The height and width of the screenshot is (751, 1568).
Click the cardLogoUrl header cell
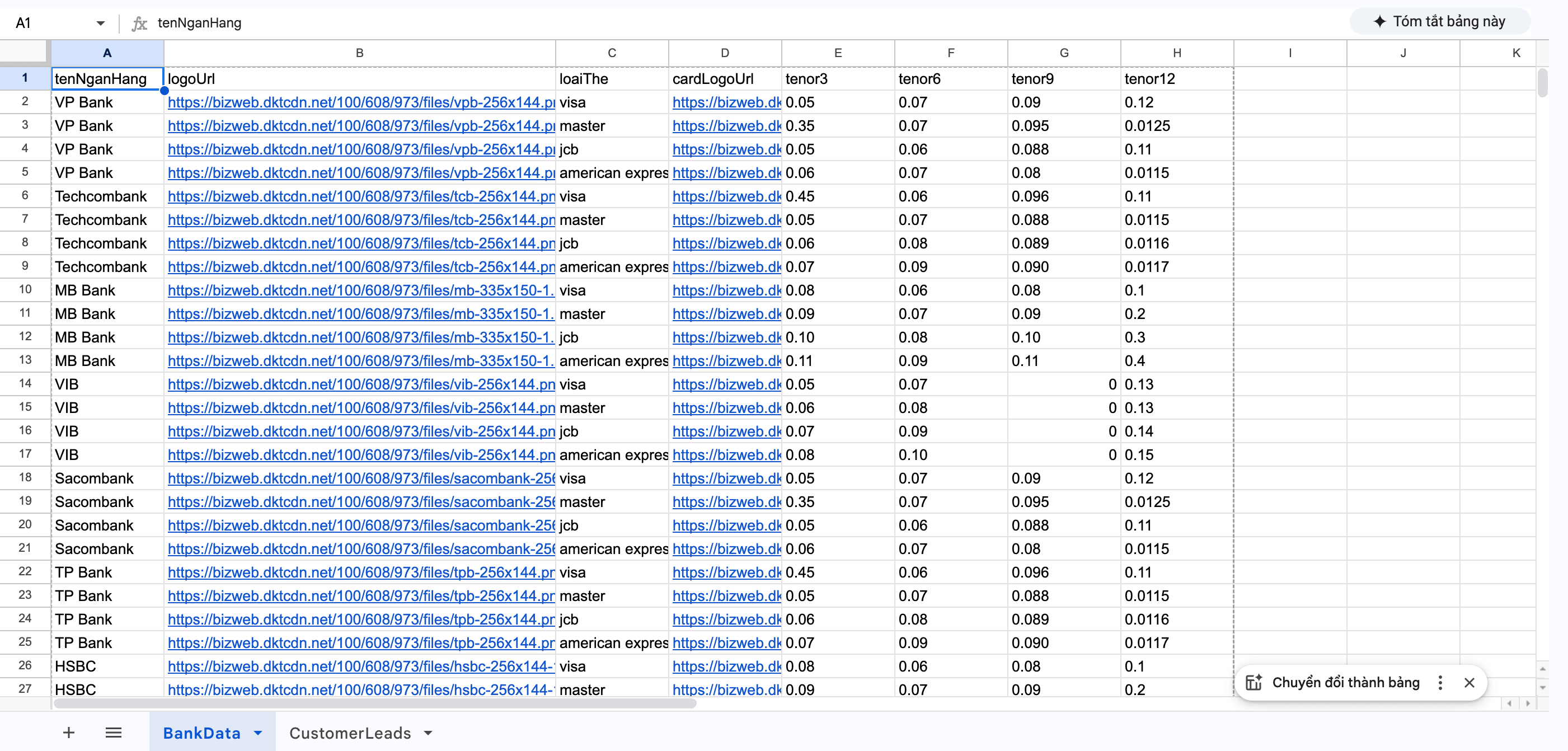725,78
